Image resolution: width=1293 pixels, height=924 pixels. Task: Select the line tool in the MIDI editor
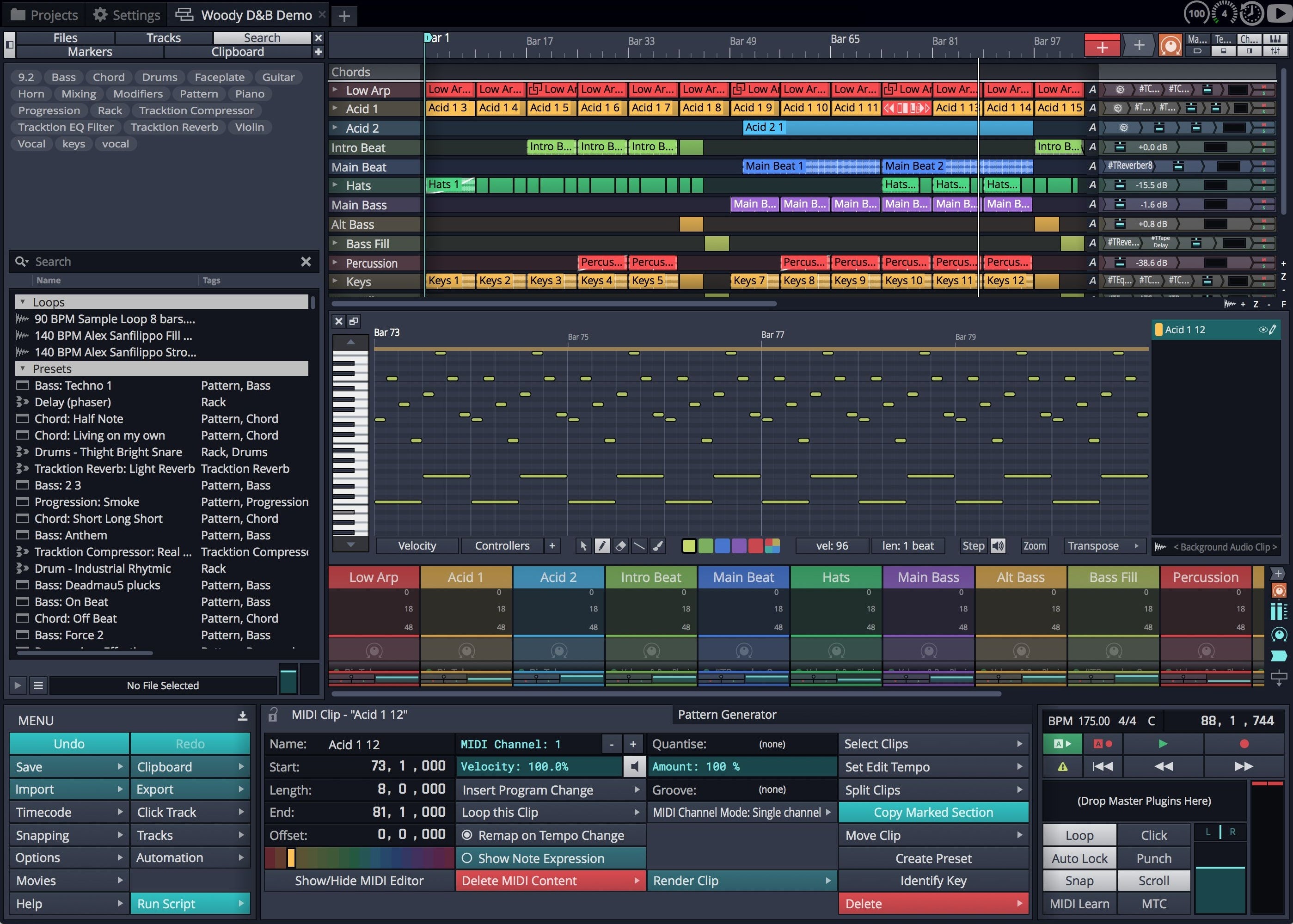click(x=639, y=546)
